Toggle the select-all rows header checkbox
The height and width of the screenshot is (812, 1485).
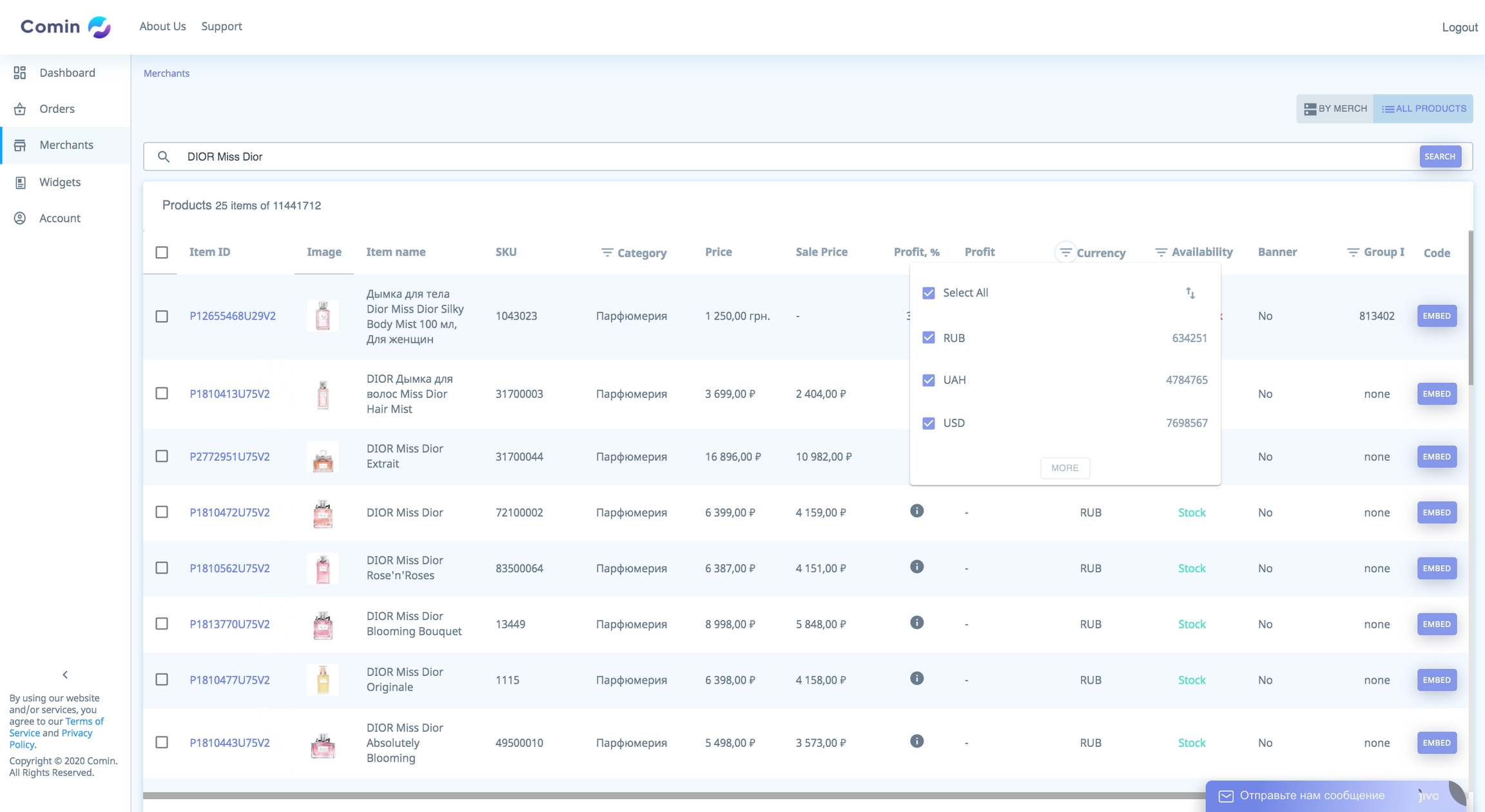(162, 253)
